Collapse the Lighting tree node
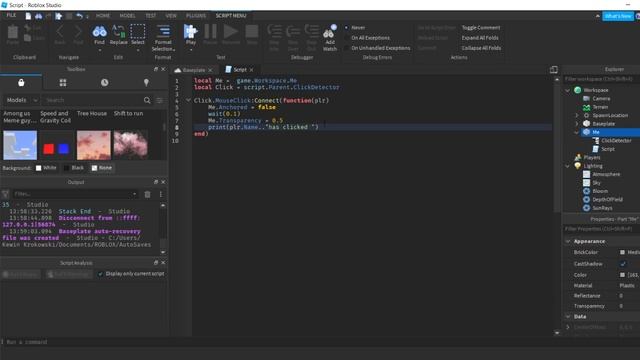This screenshot has height=360, width=640. (x=568, y=166)
